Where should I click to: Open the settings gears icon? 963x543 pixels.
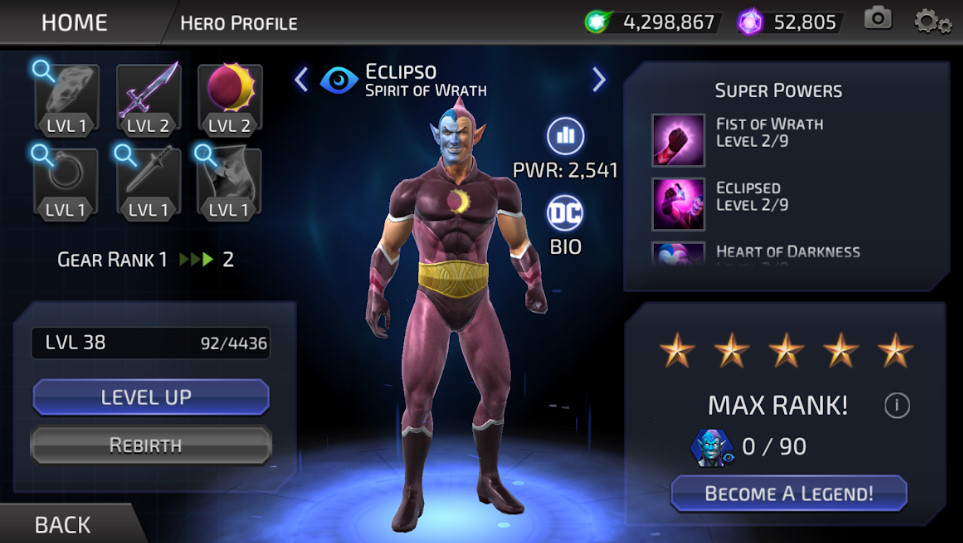932,21
